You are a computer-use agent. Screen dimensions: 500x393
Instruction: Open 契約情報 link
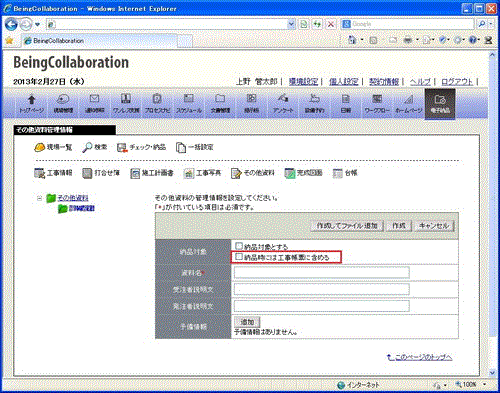[384, 81]
